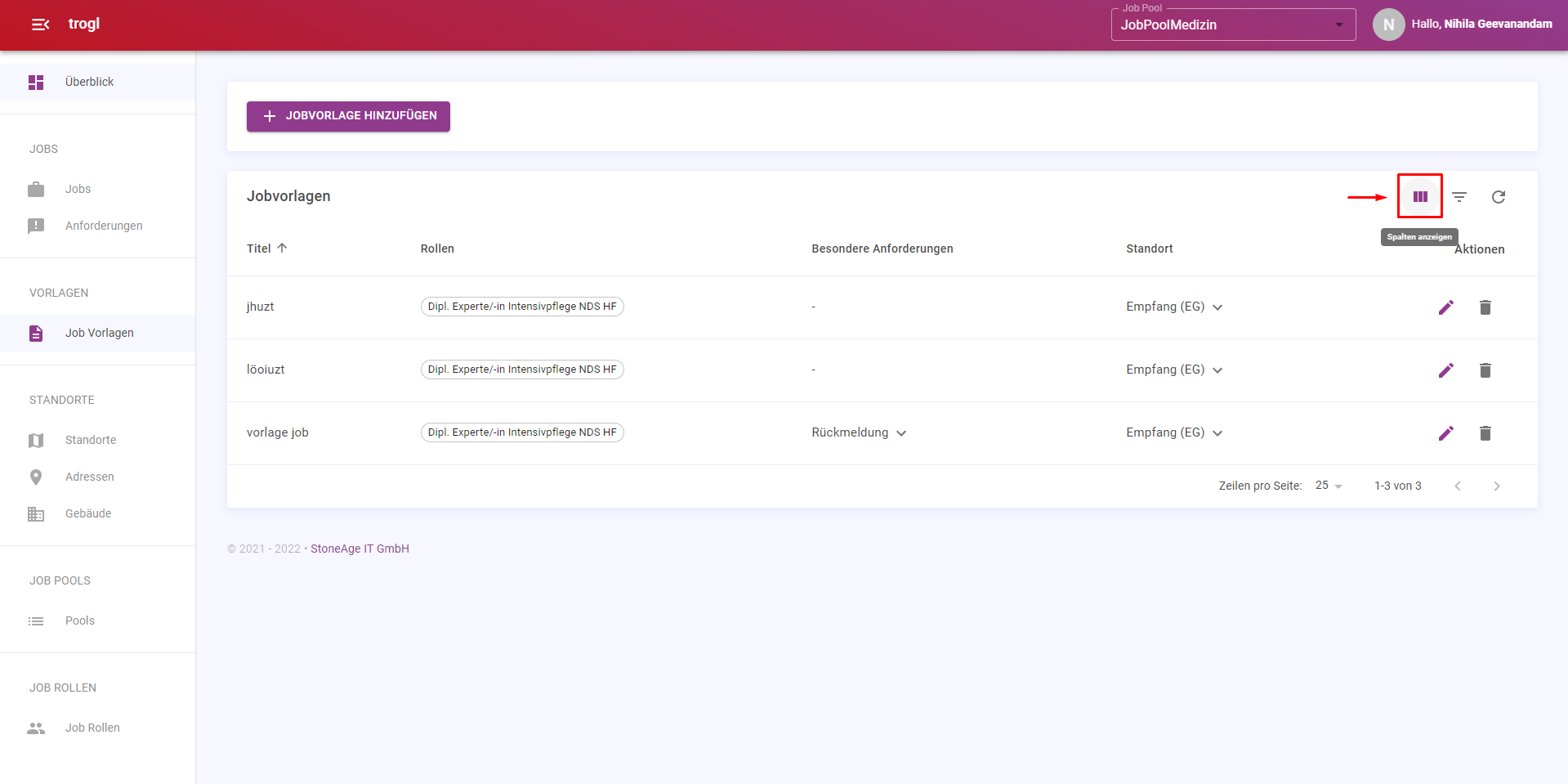Click the Standorte map icon
This screenshot has width=1568, height=784.
[36, 441]
